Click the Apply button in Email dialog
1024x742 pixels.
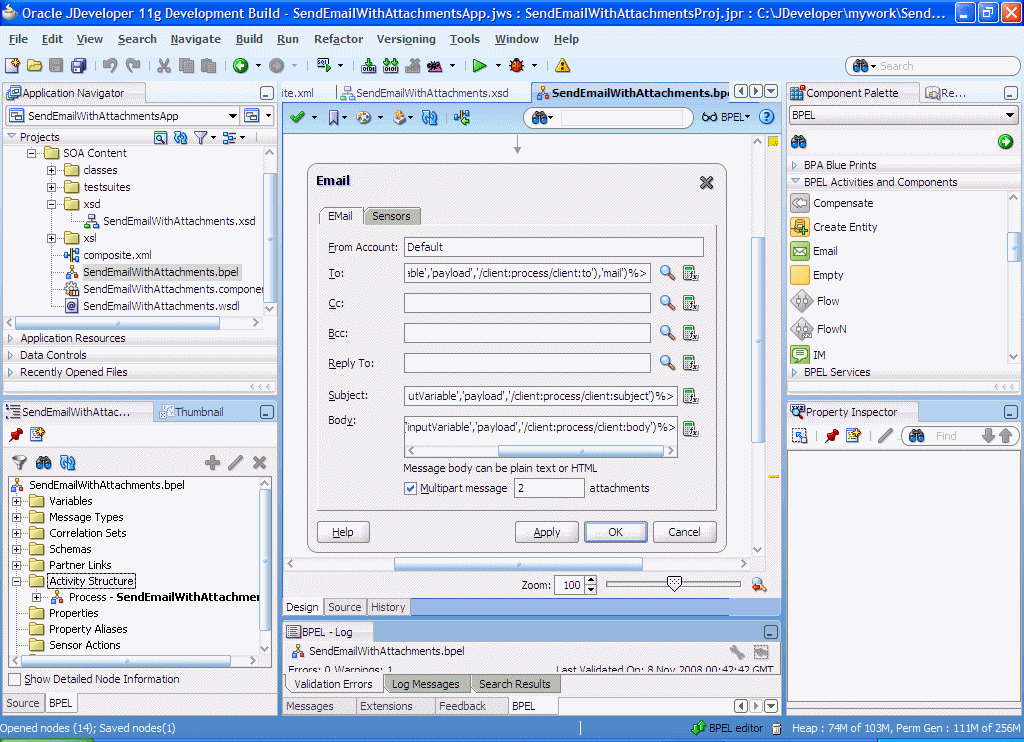coord(547,532)
